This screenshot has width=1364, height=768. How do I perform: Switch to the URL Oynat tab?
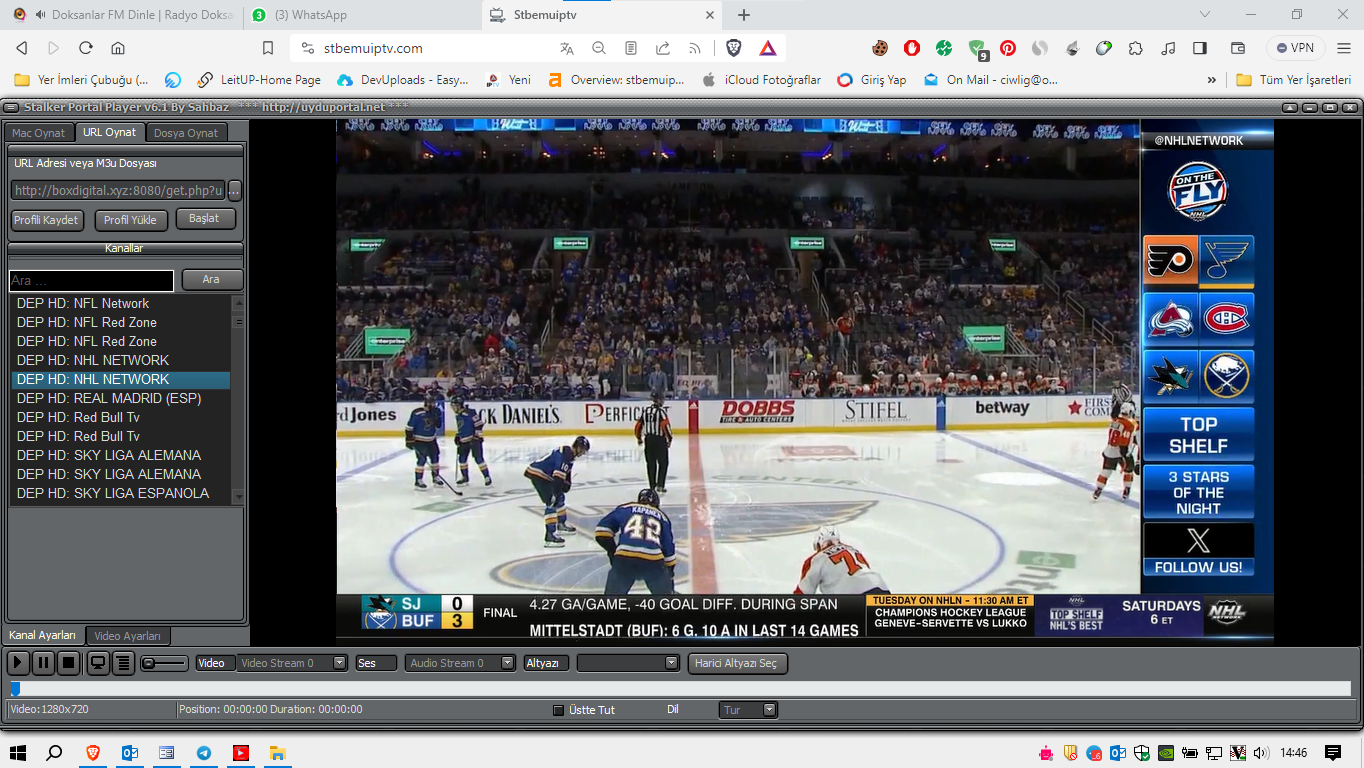tap(110, 132)
